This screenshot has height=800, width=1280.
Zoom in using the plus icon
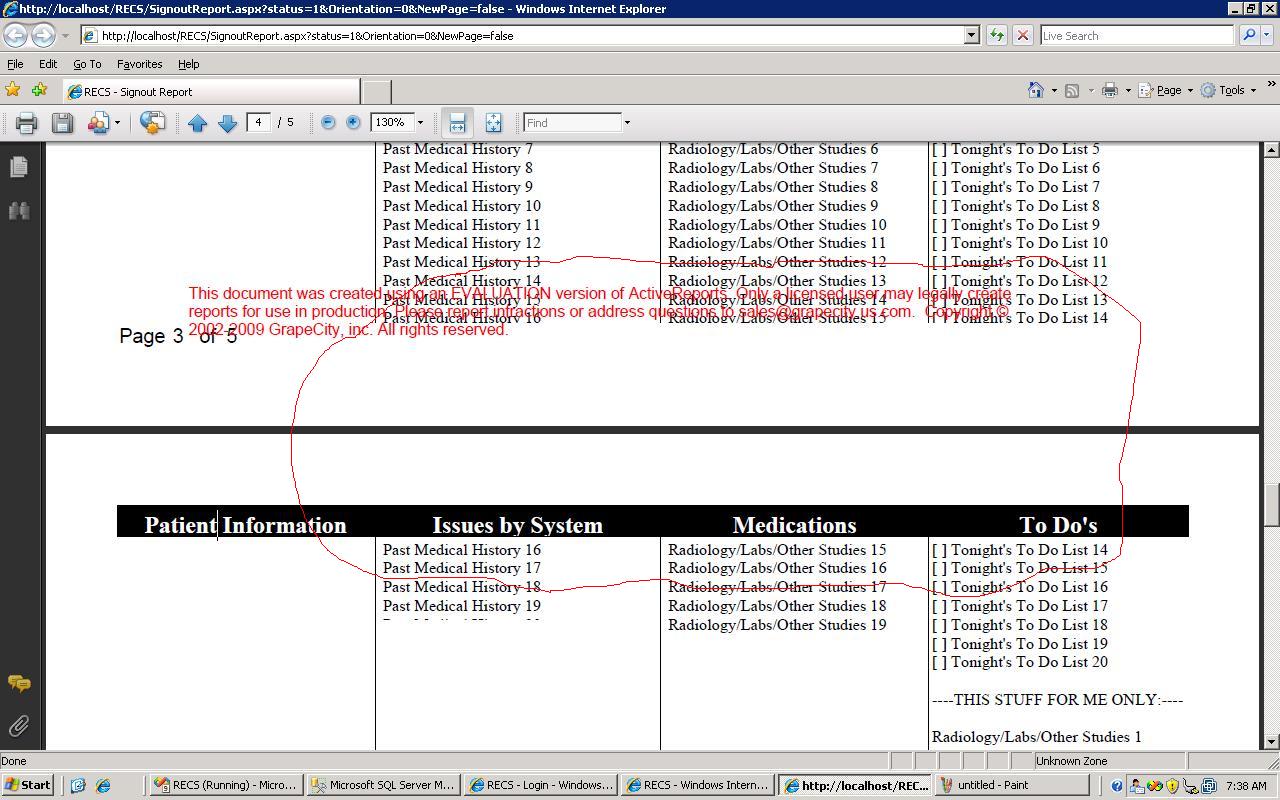[x=353, y=122]
